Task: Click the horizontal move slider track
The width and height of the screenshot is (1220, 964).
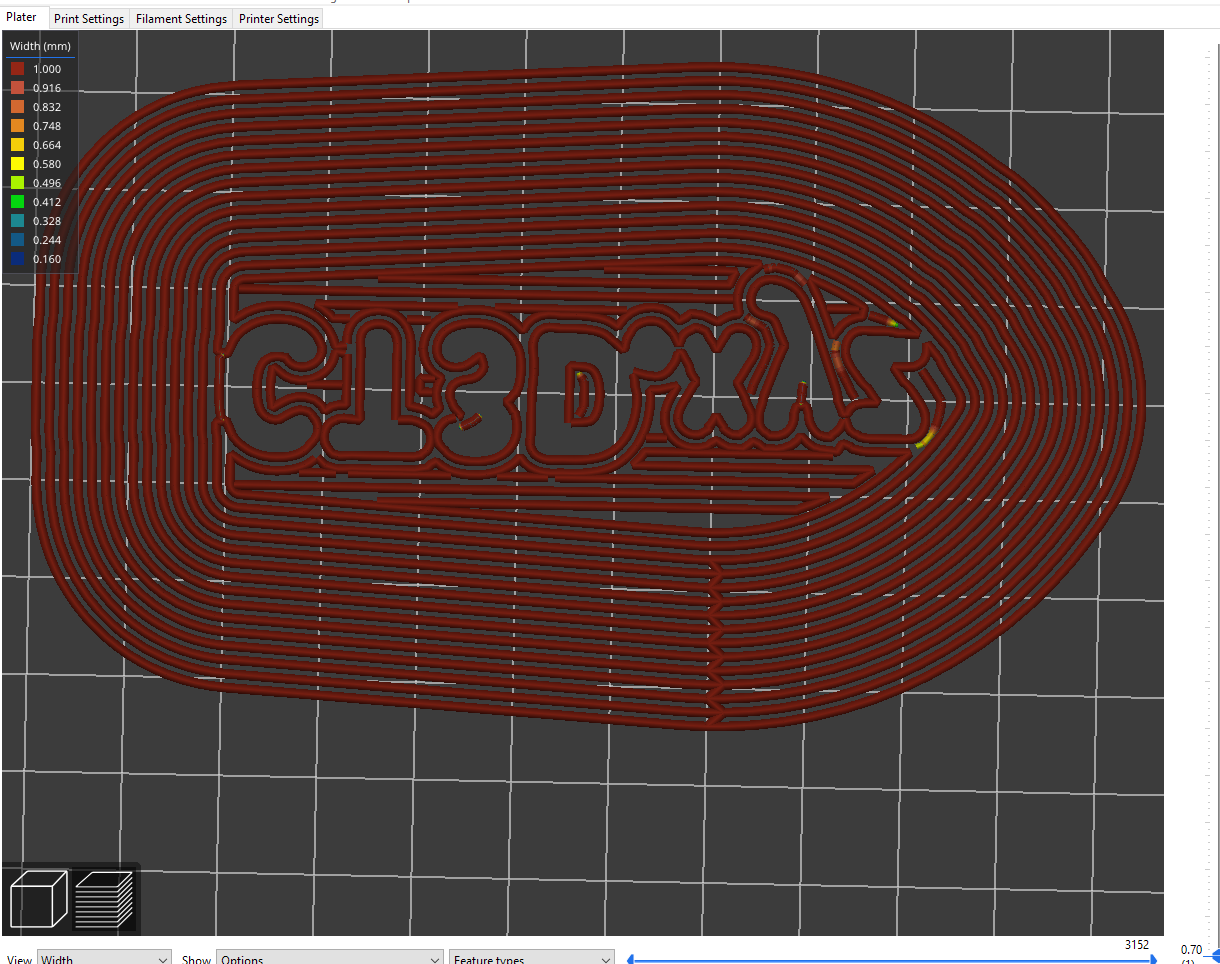Action: click(892, 959)
